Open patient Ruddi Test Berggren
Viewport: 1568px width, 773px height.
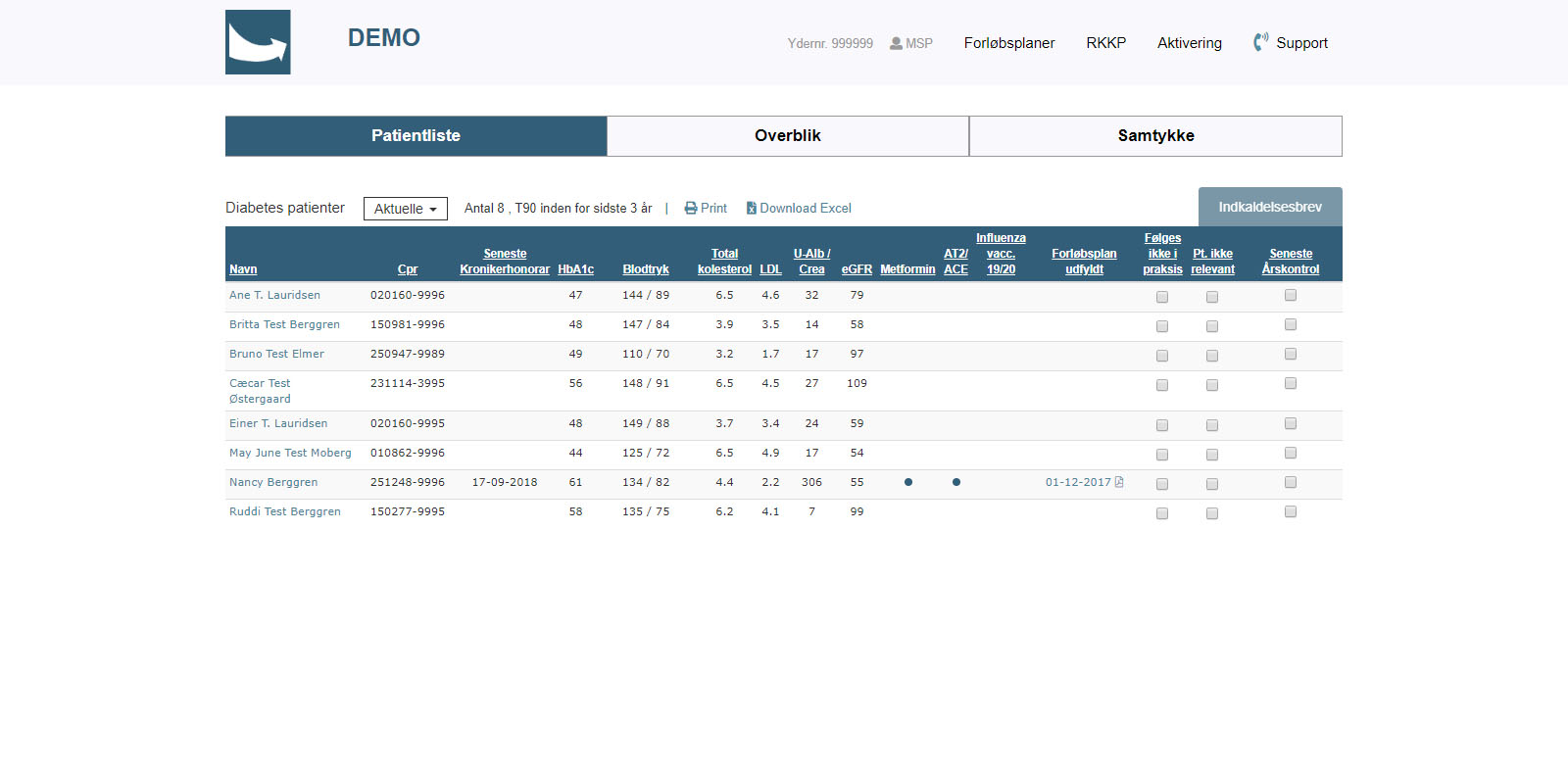coord(285,511)
